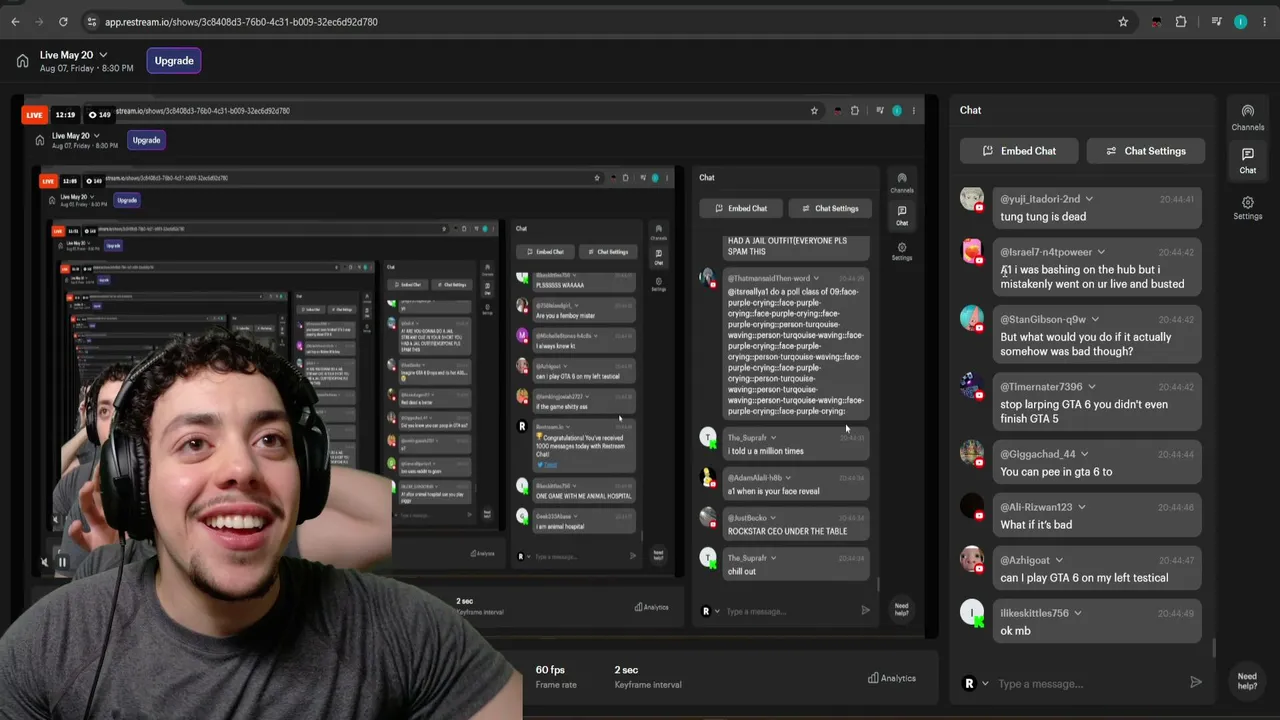
Task: Click the red extension icon in browser toolbar
Action: click(1157, 21)
